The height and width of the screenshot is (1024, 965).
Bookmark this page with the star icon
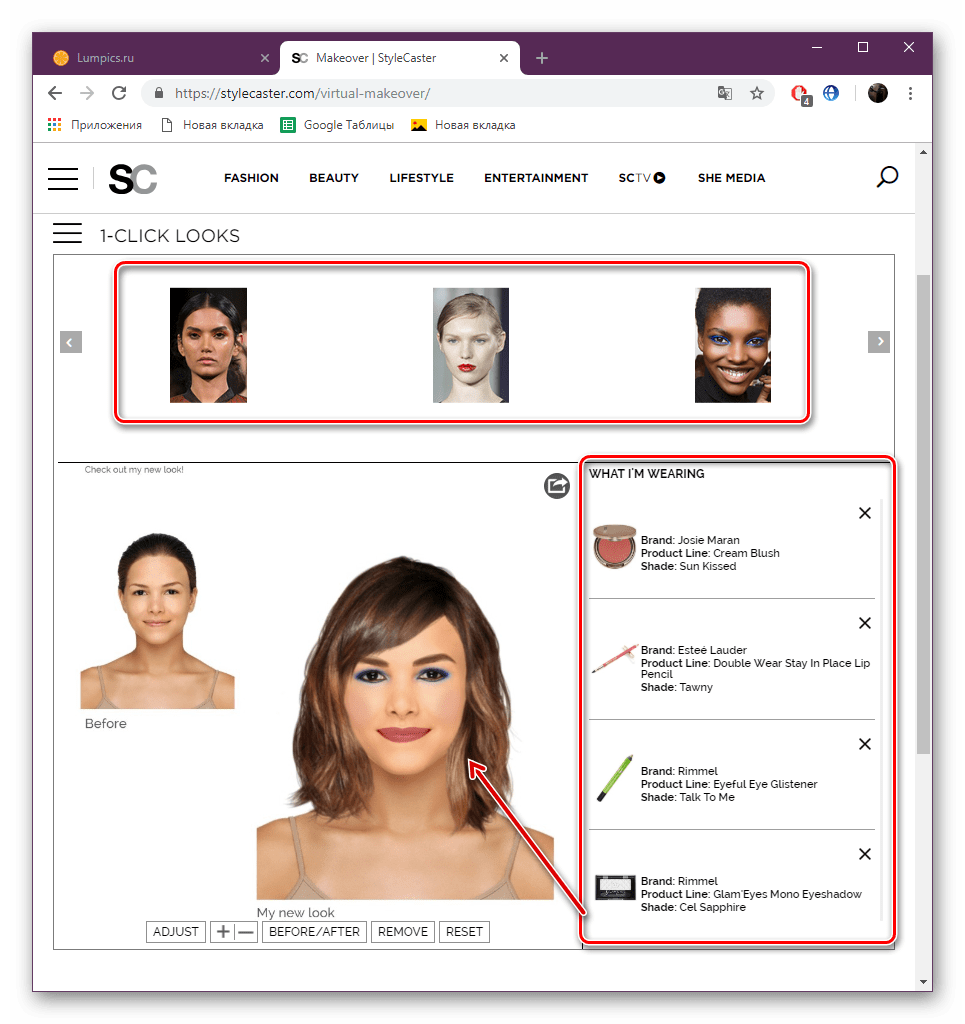[757, 93]
